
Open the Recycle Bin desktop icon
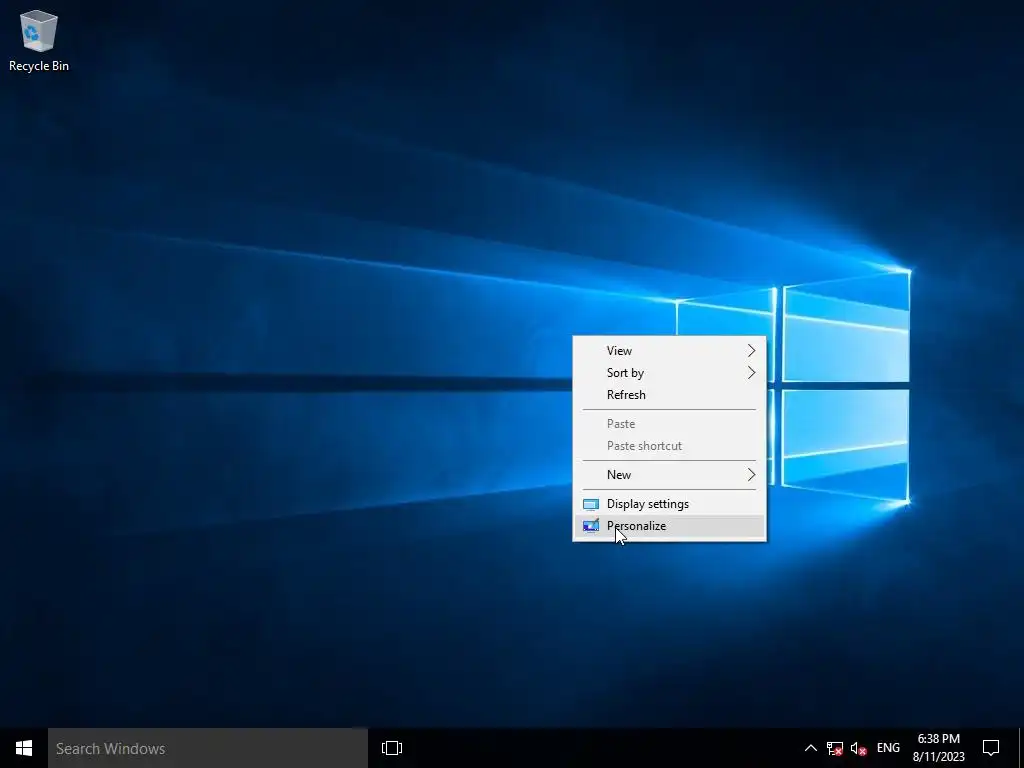[x=39, y=40]
